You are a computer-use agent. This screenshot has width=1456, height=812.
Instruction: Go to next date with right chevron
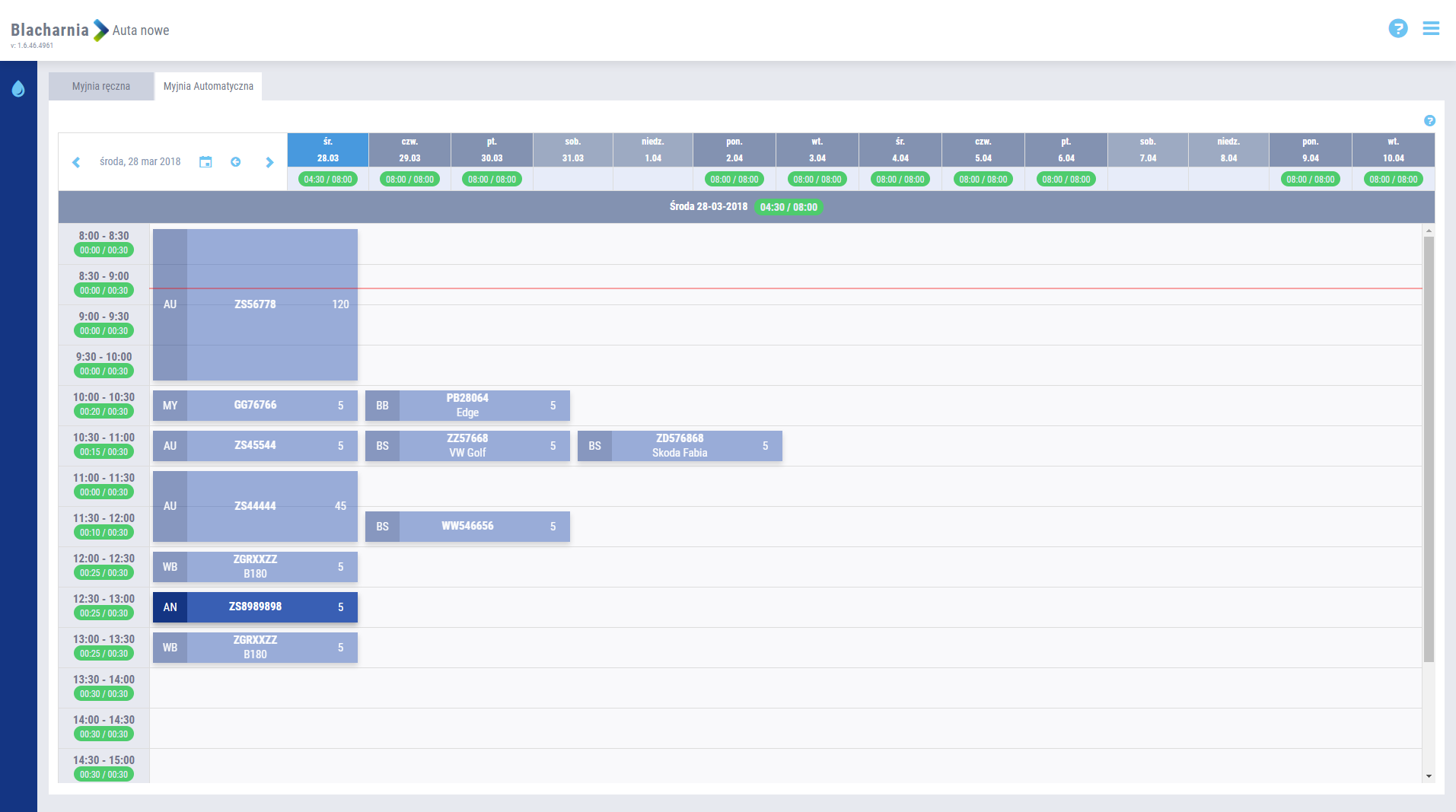click(269, 162)
